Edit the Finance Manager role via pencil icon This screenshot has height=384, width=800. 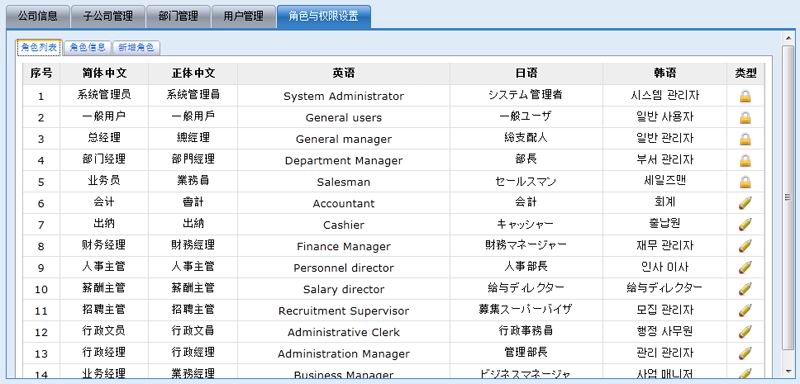[x=745, y=246]
